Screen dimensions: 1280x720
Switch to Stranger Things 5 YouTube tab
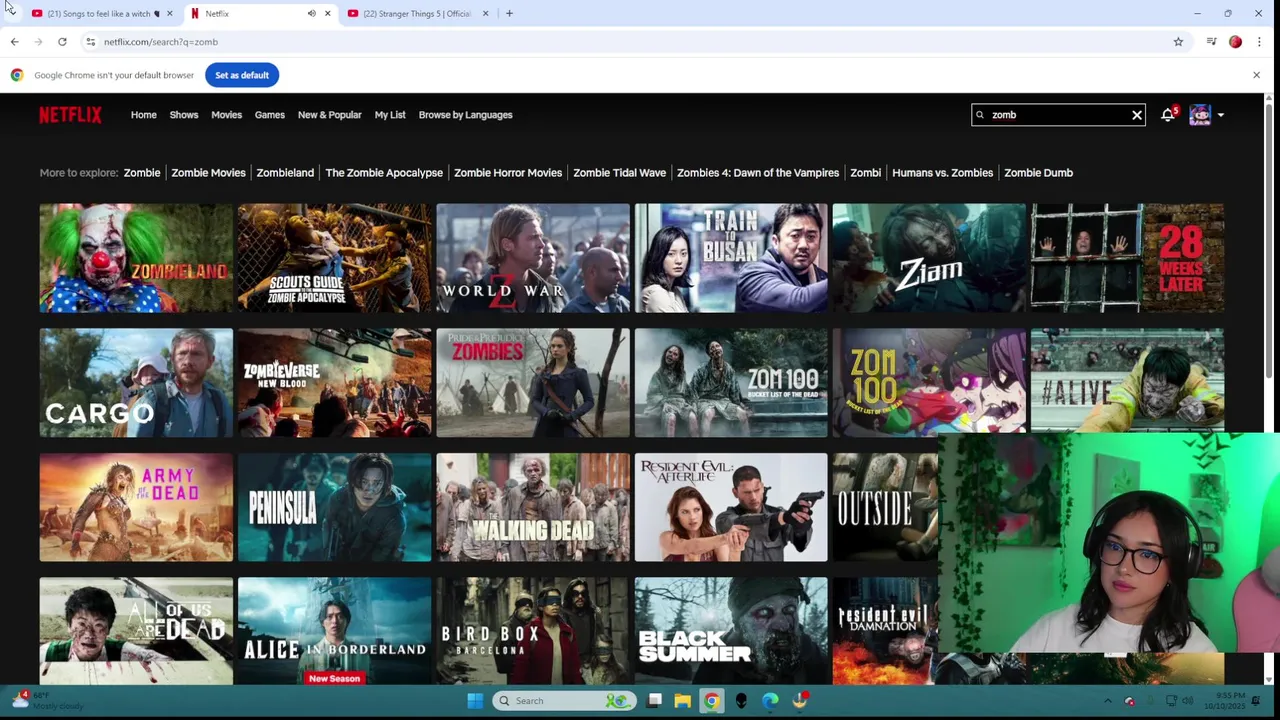coord(417,14)
